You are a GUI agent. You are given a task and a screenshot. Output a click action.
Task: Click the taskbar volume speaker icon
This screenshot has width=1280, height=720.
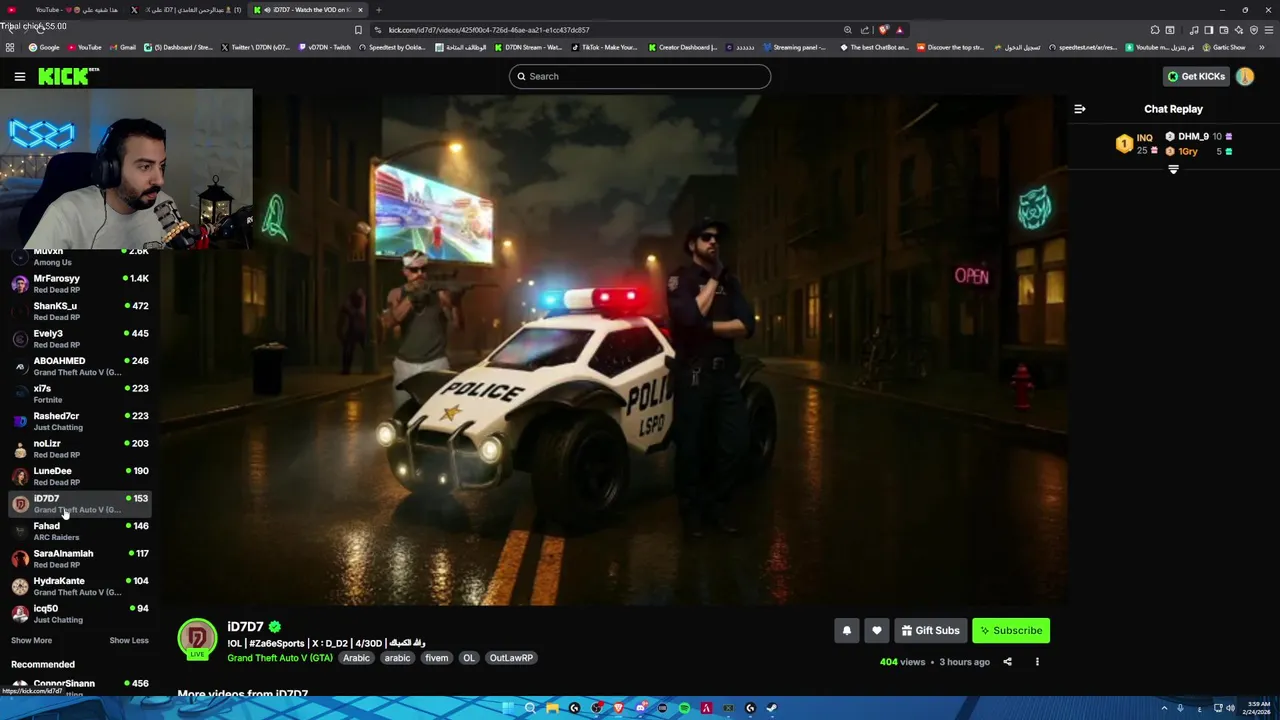click(1230, 708)
